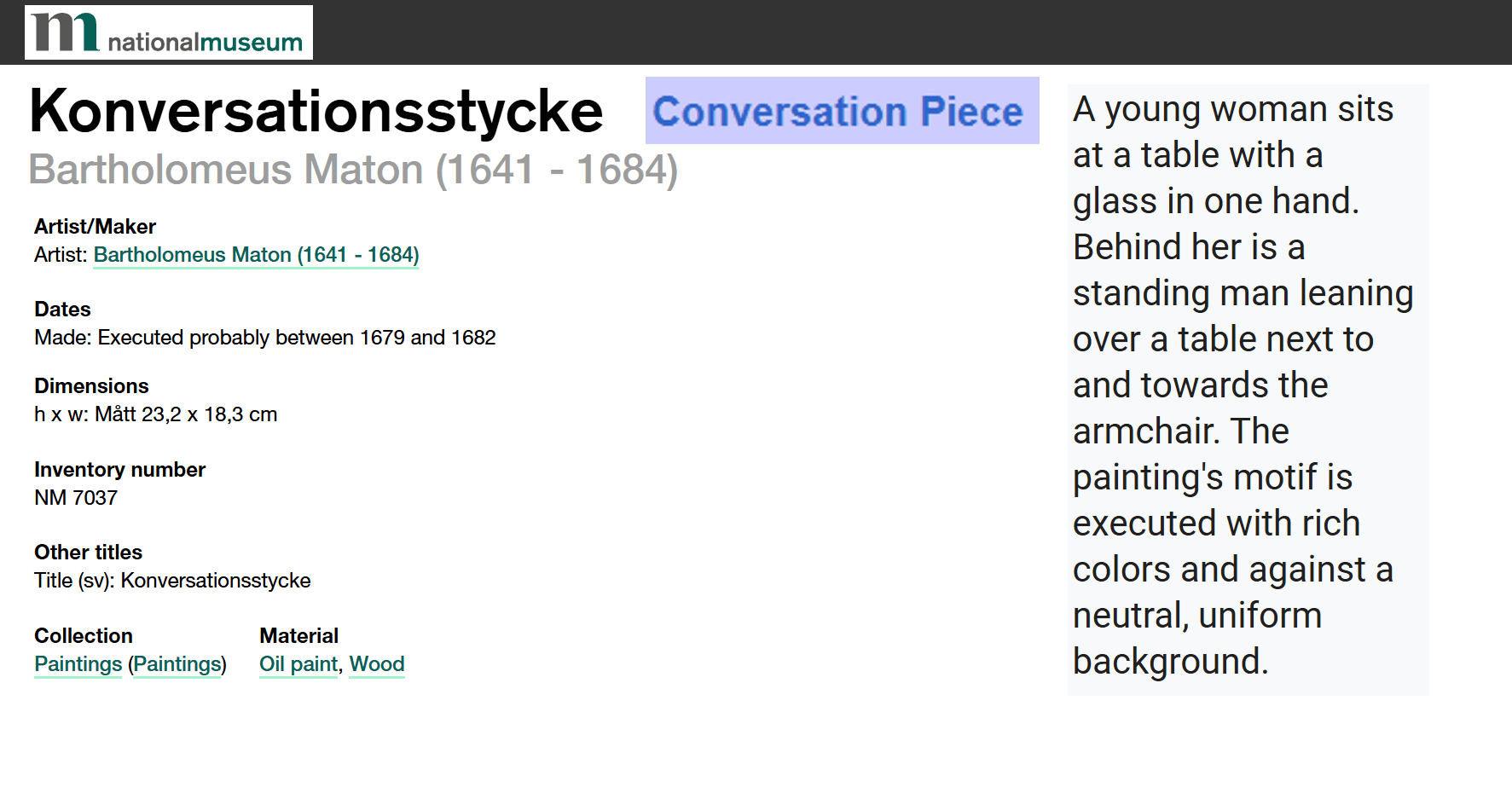This screenshot has width=1512, height=793.
Task: Follow the Oil paint material link
Action: [298, 664]
